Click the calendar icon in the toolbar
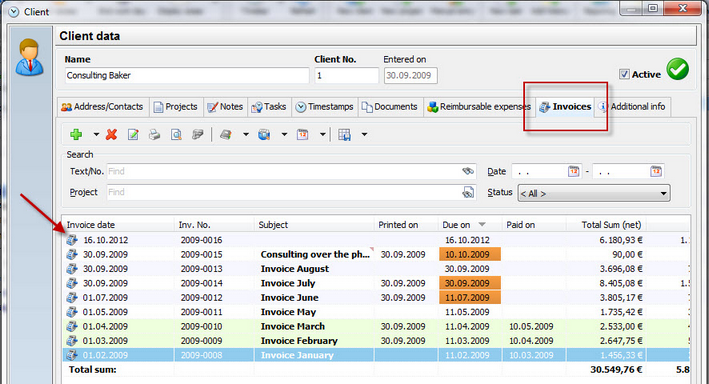 303,134
